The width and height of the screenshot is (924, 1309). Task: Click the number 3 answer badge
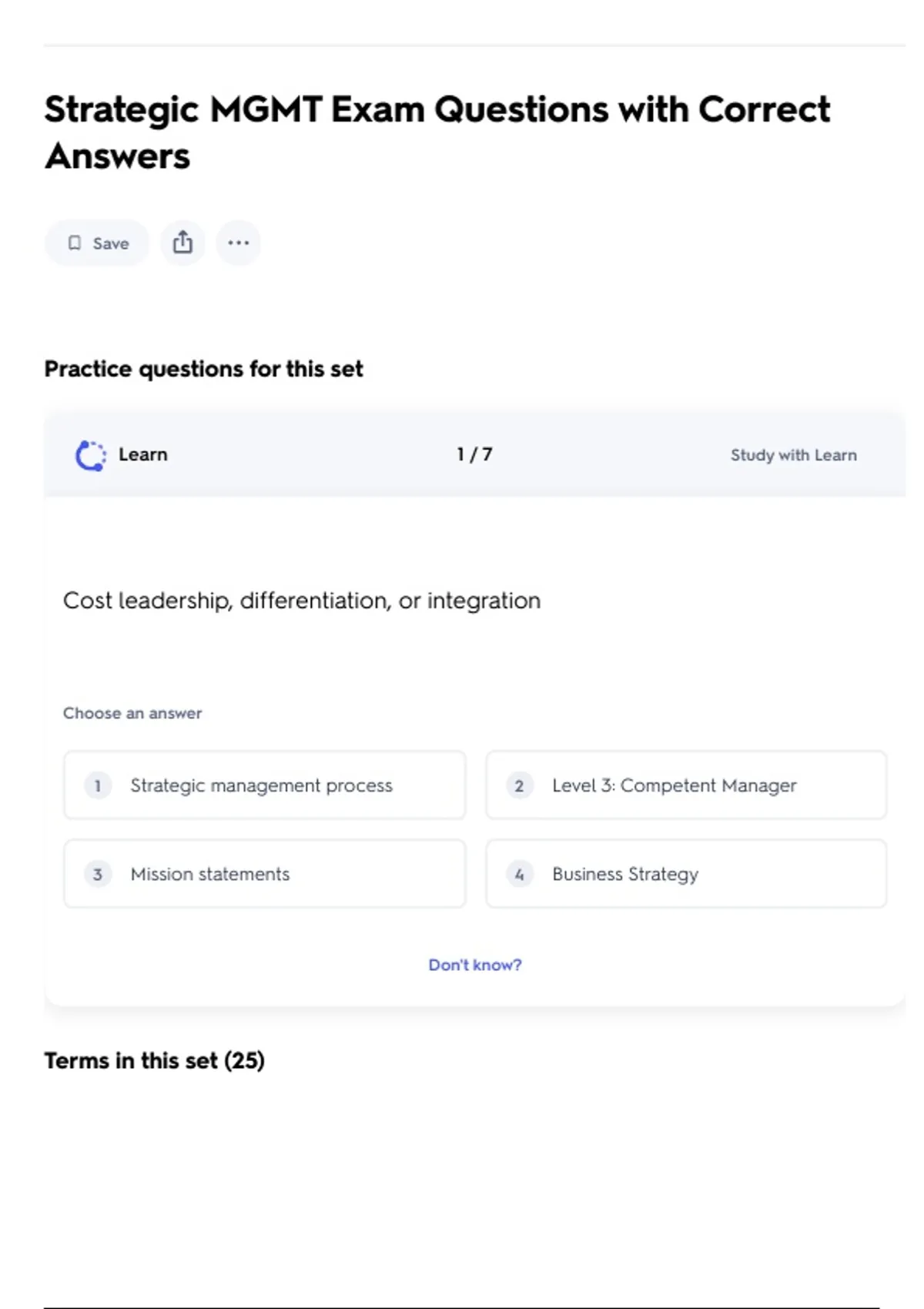[x=98, y=874]
